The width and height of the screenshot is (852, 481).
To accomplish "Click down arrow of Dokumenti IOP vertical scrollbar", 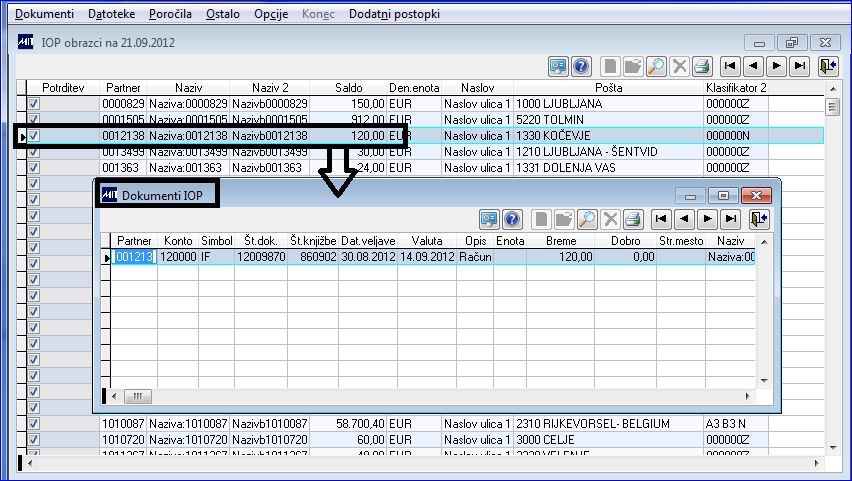I will click(x=764, y=380).
